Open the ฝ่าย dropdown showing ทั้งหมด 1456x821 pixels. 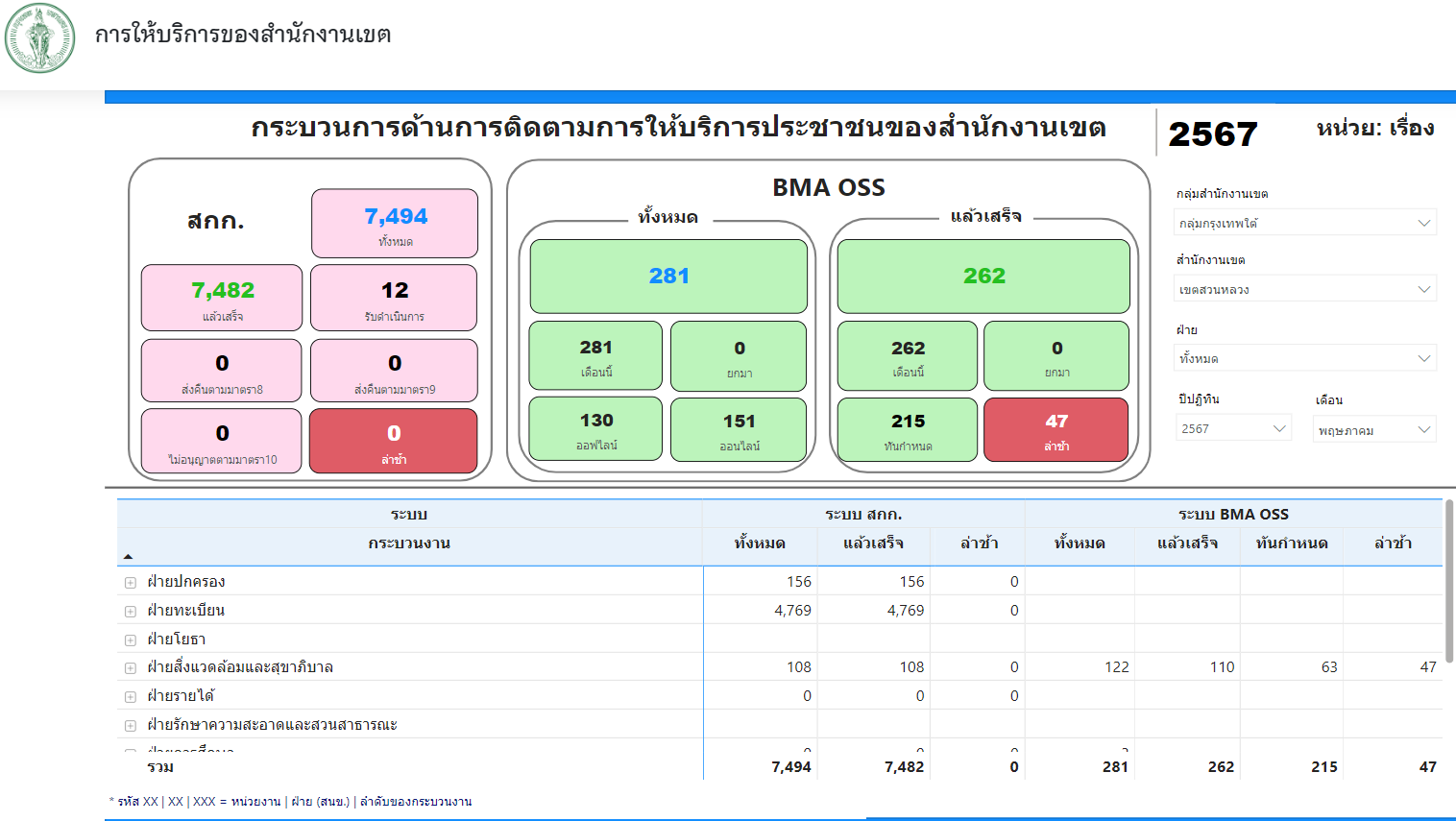pos(1305,358)
